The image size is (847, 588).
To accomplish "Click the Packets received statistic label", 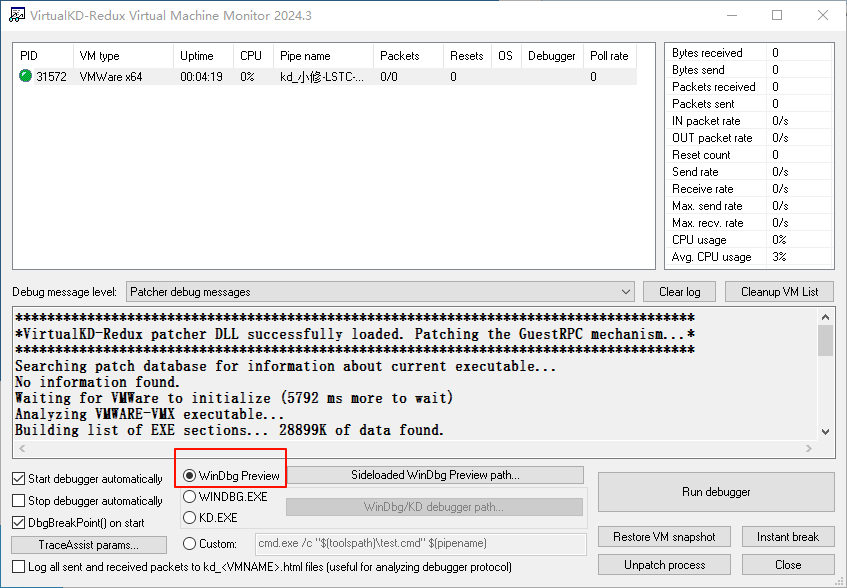I will (x=714, y=87).
